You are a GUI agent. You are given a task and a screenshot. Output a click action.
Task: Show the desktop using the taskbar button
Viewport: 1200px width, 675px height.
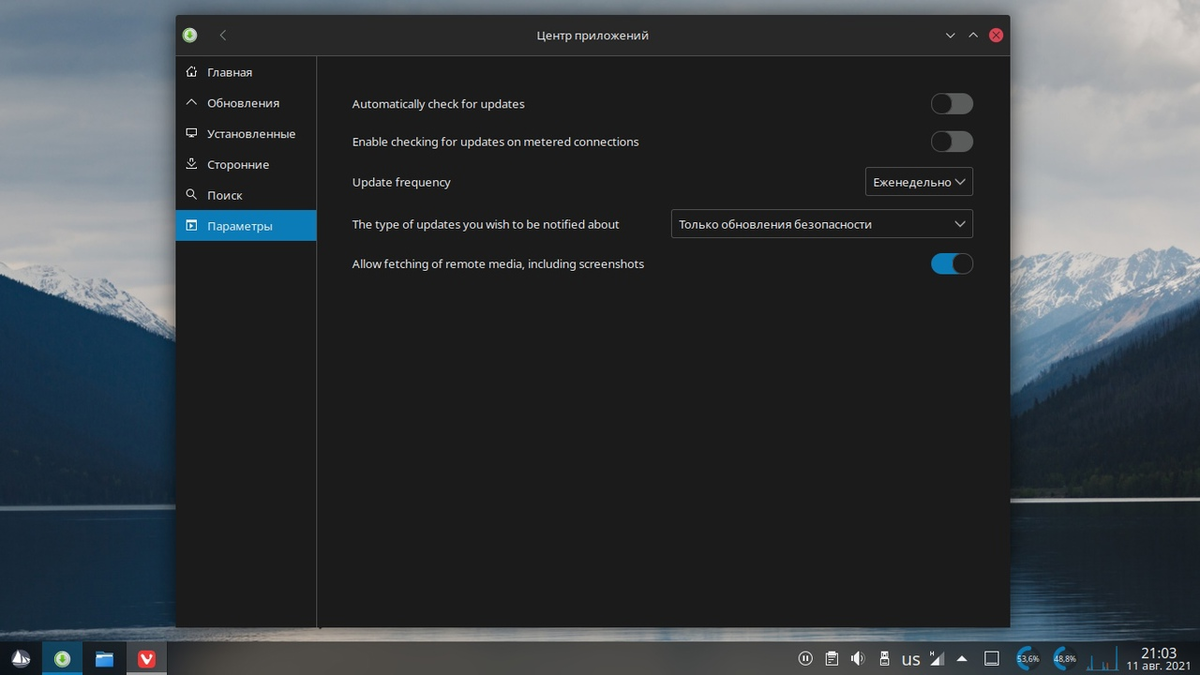coord(991,658)
